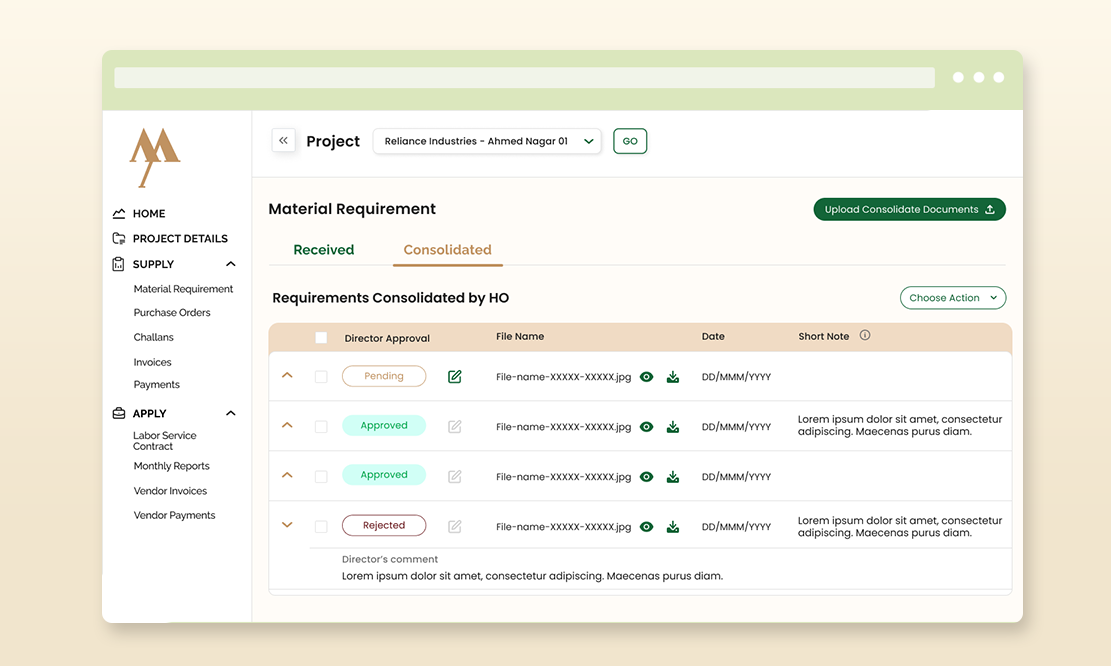Tick the select-all checkbox in table header
The width and height of the screenshot is (1111, 666).
321,338
